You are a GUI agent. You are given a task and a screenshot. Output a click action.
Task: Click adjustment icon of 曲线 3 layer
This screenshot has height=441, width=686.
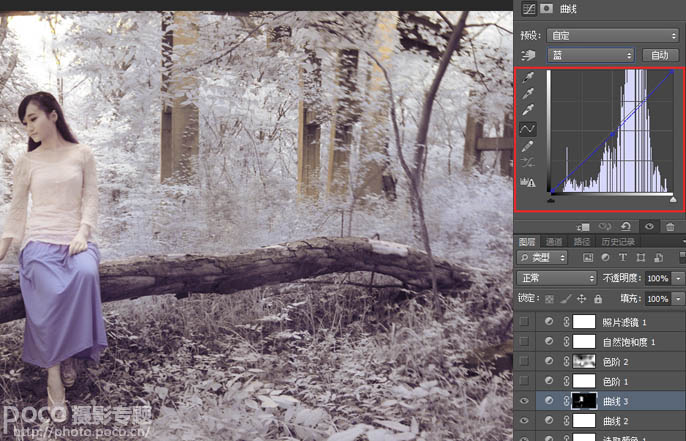point(549,401)
